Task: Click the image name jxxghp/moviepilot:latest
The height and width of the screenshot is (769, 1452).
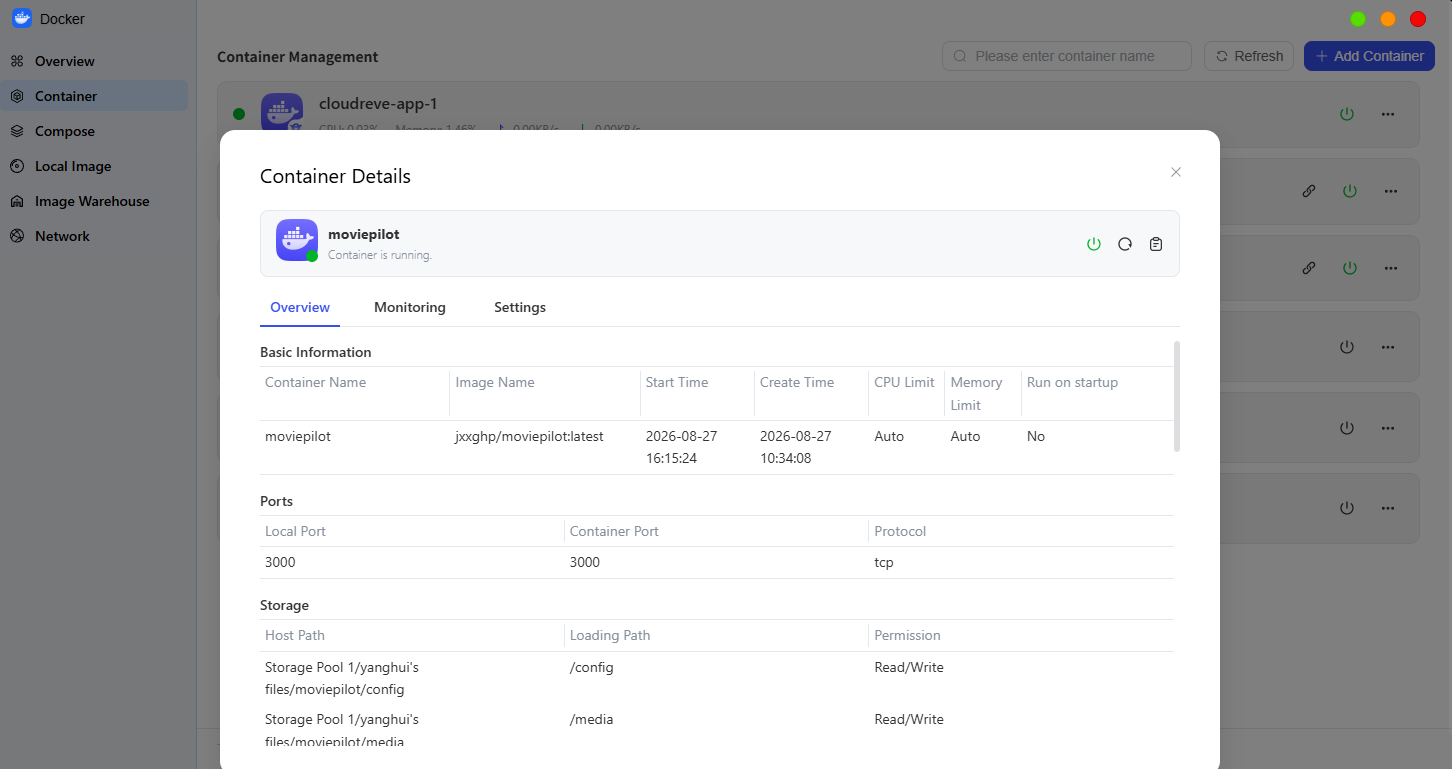Action: pyautogui.click(x=529, y=436)
